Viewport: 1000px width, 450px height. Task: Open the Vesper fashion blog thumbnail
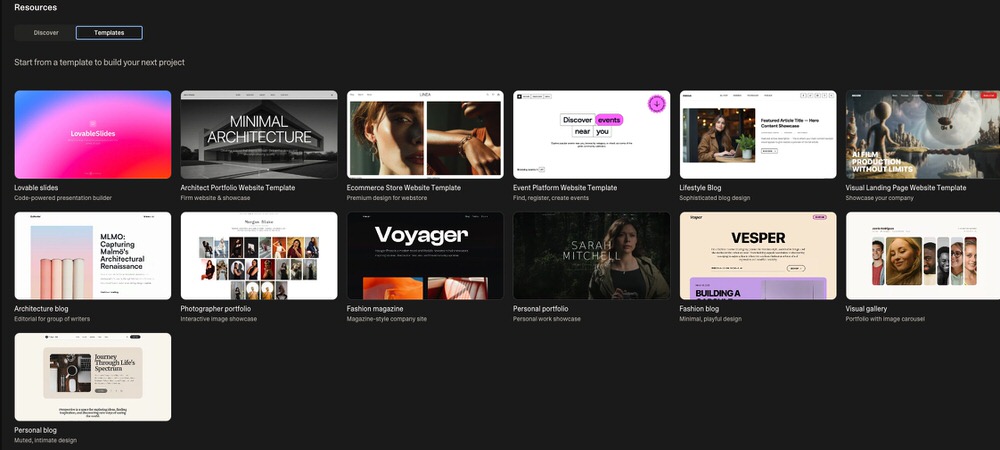[758, 256]
